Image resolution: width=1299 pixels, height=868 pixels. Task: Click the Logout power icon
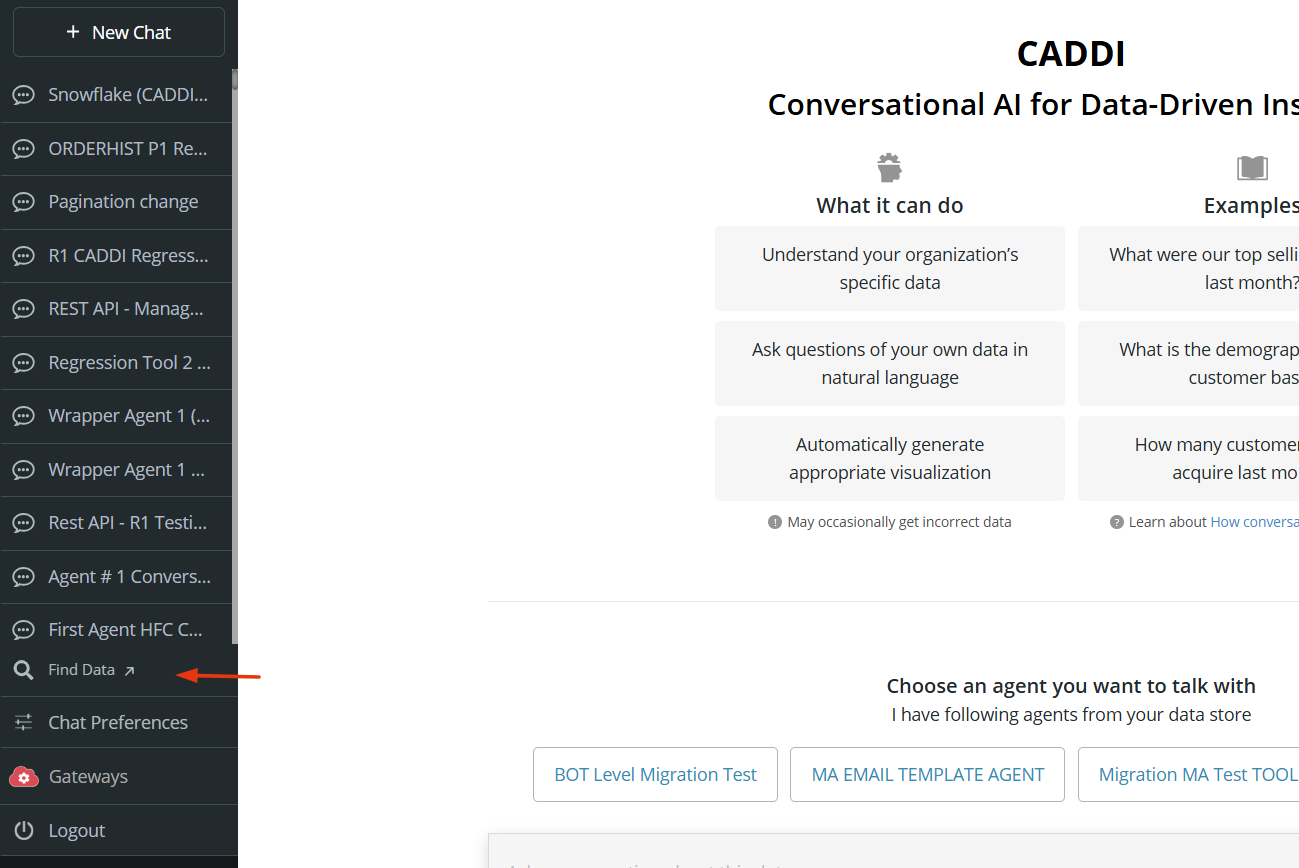click(x=23, y=830)
